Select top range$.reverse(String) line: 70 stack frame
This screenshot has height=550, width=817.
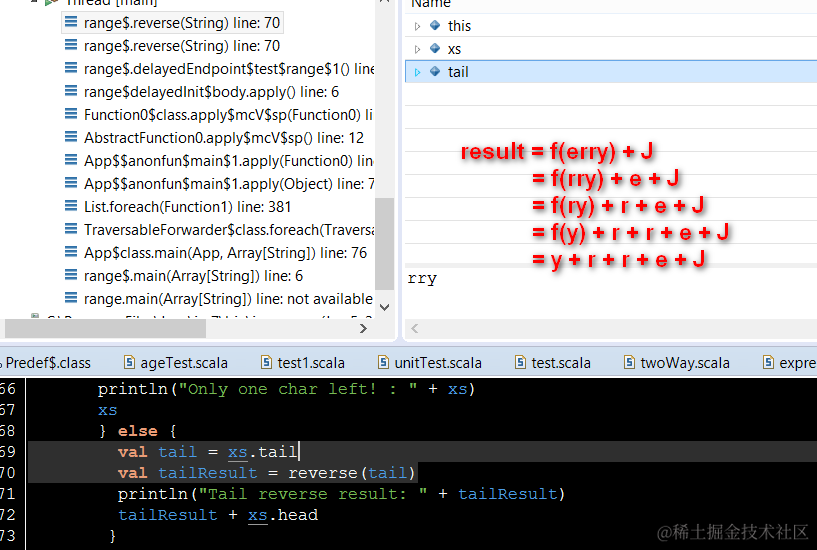[172, 23]
